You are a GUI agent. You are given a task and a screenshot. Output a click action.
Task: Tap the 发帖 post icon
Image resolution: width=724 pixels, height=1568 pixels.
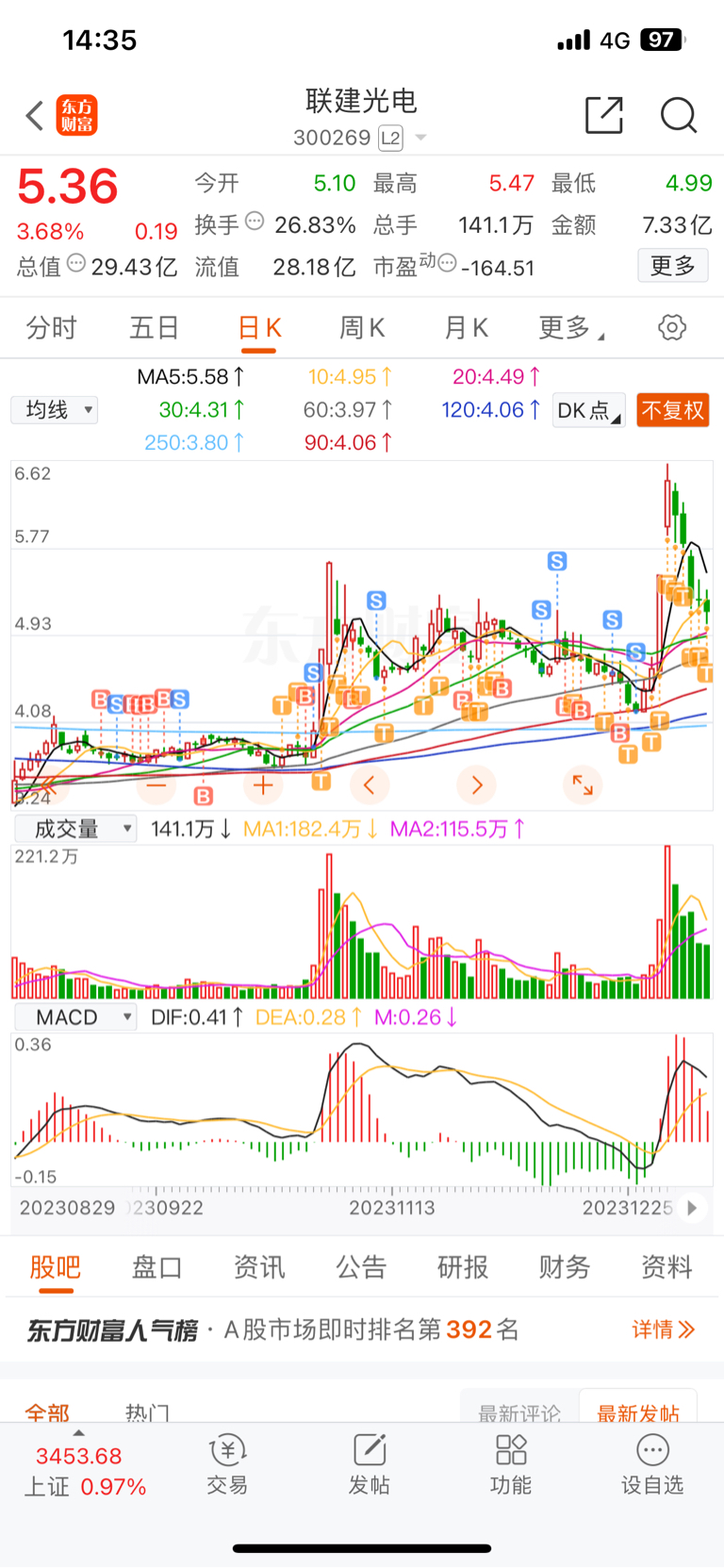pos(369,1464)
